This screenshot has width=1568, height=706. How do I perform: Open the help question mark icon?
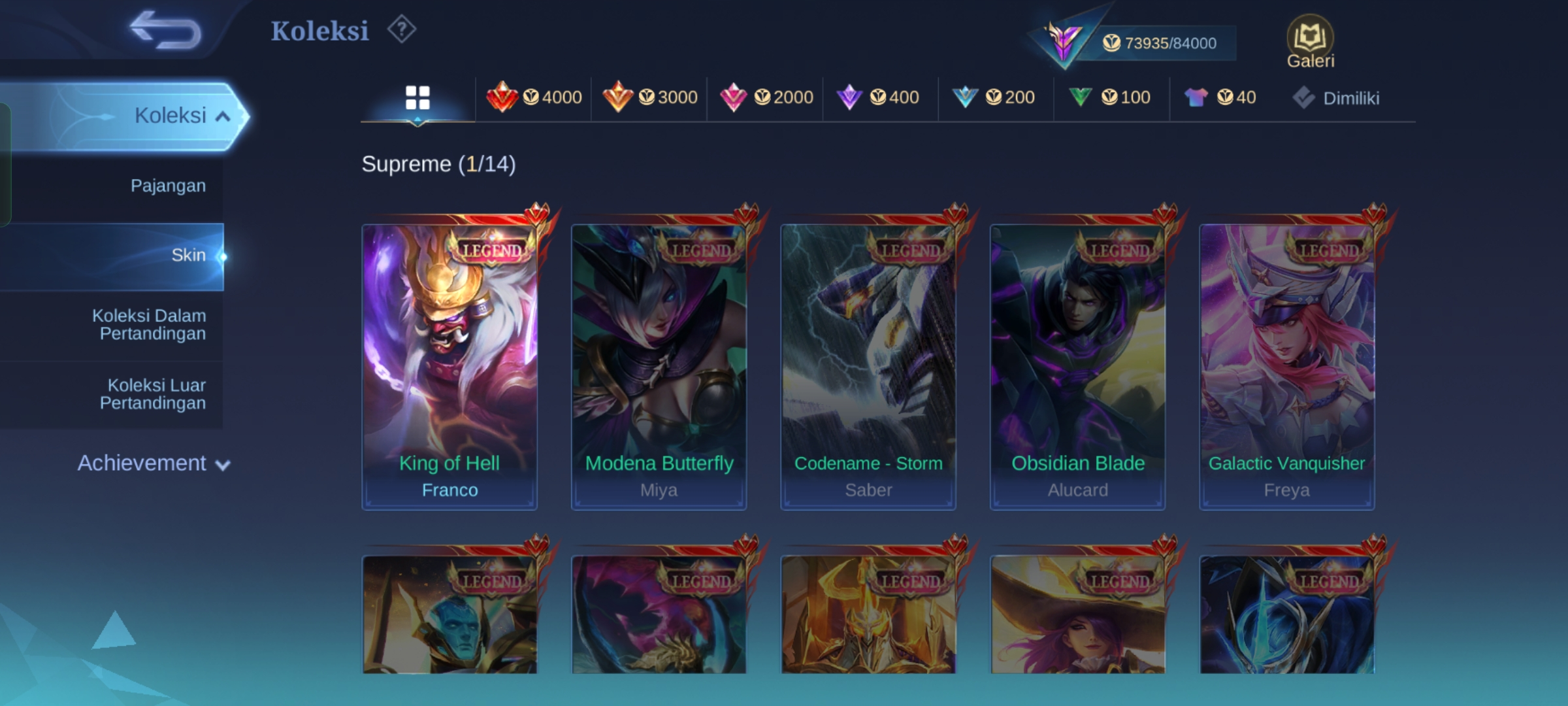coord(401,29)
